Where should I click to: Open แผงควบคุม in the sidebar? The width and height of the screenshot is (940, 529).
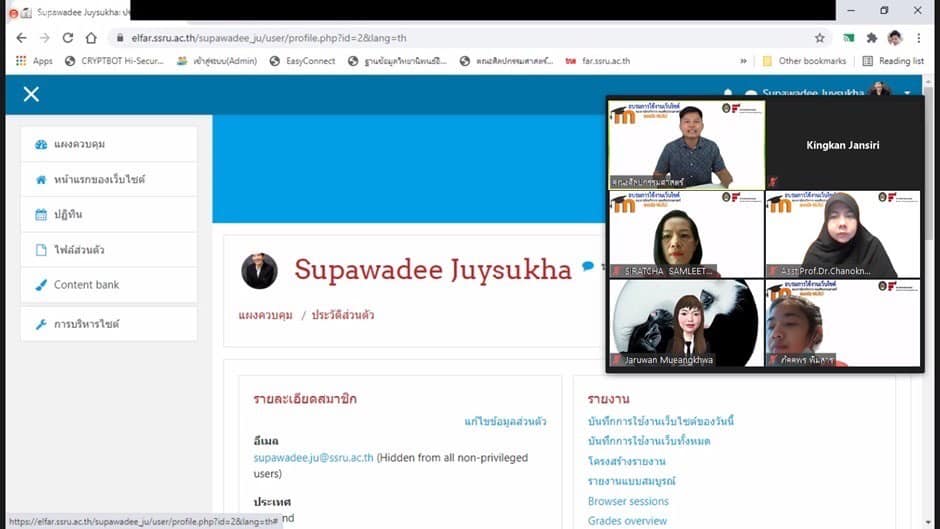[x=79, y=144]
